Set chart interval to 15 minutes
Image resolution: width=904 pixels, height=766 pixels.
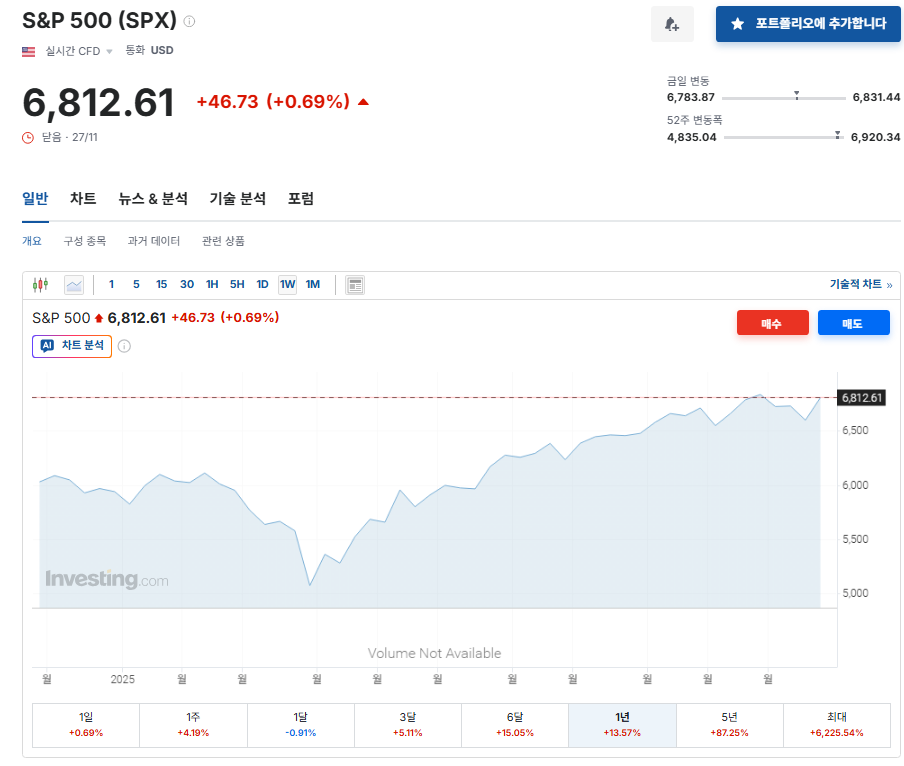[161, 284]
